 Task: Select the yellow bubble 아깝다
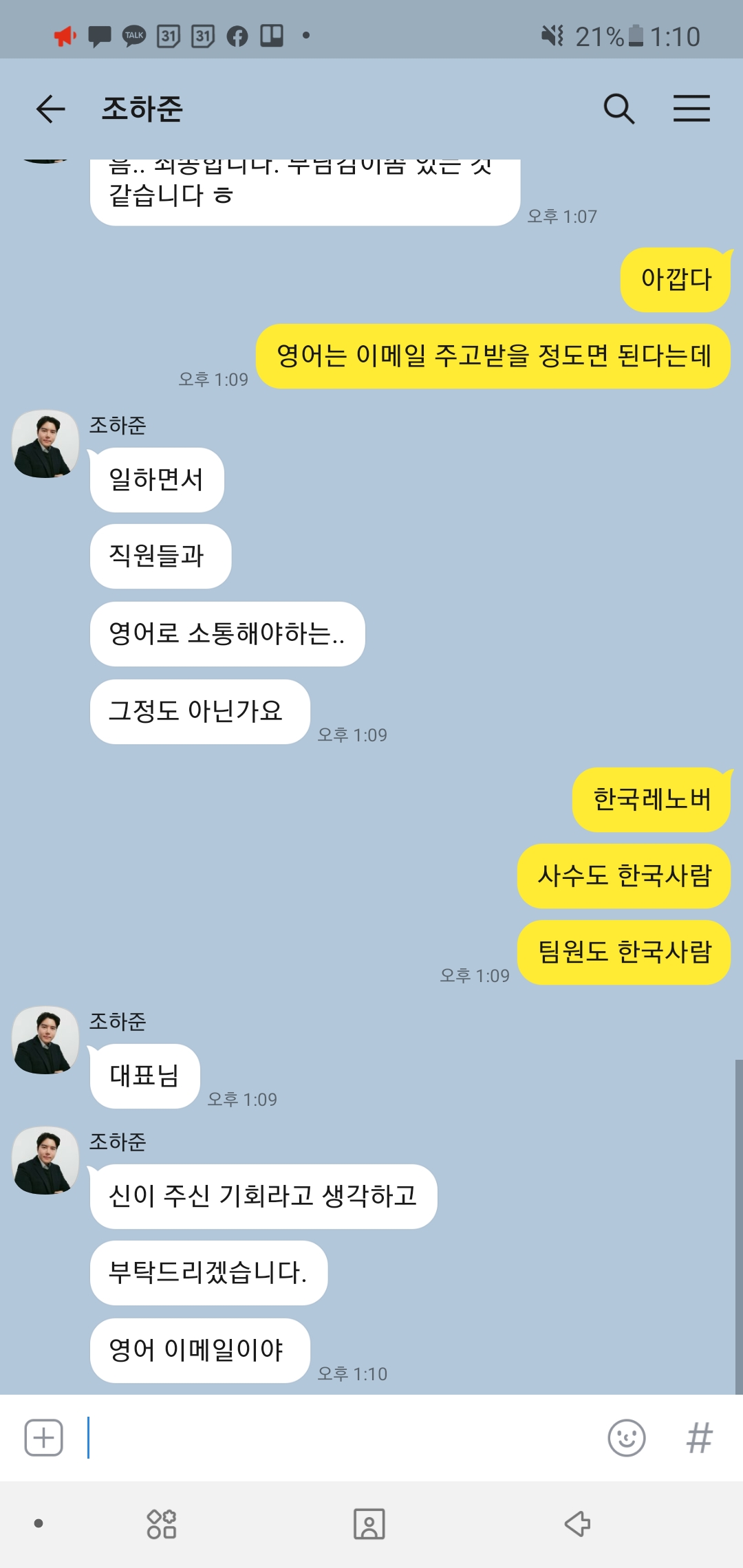(676, 280)
